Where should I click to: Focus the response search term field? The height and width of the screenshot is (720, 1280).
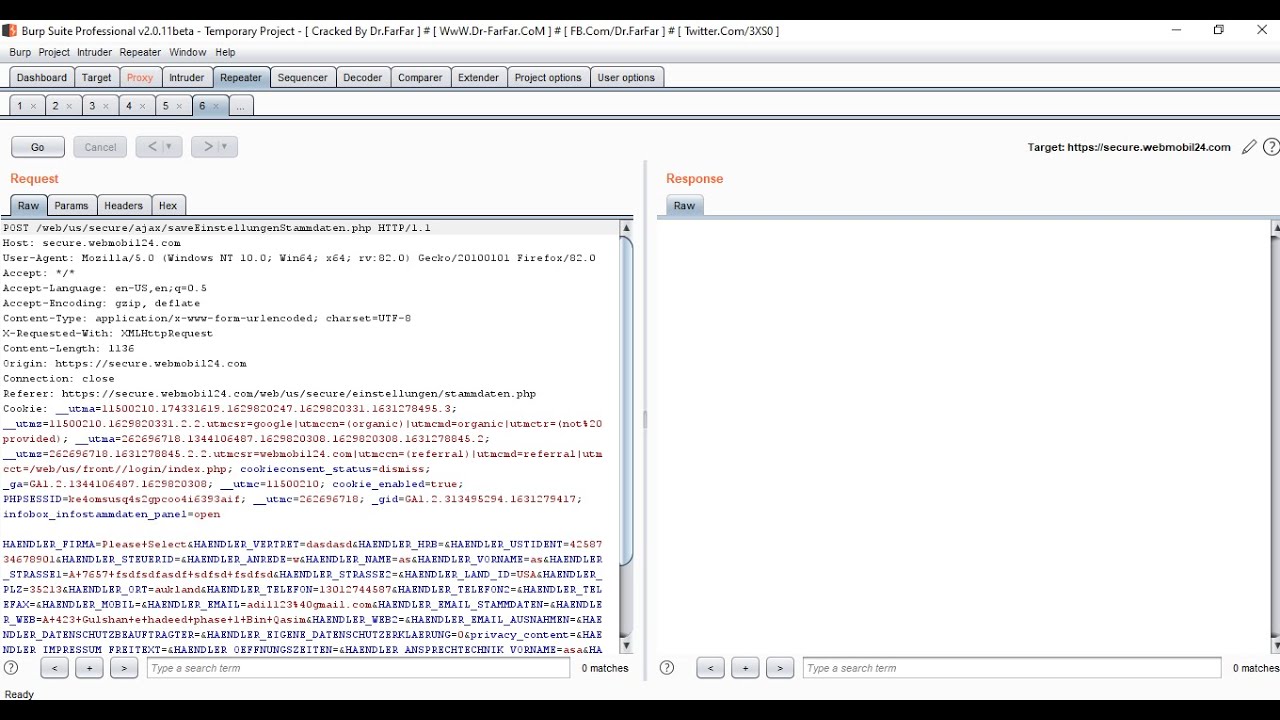pyautogui.click(x=1012, y=668)
